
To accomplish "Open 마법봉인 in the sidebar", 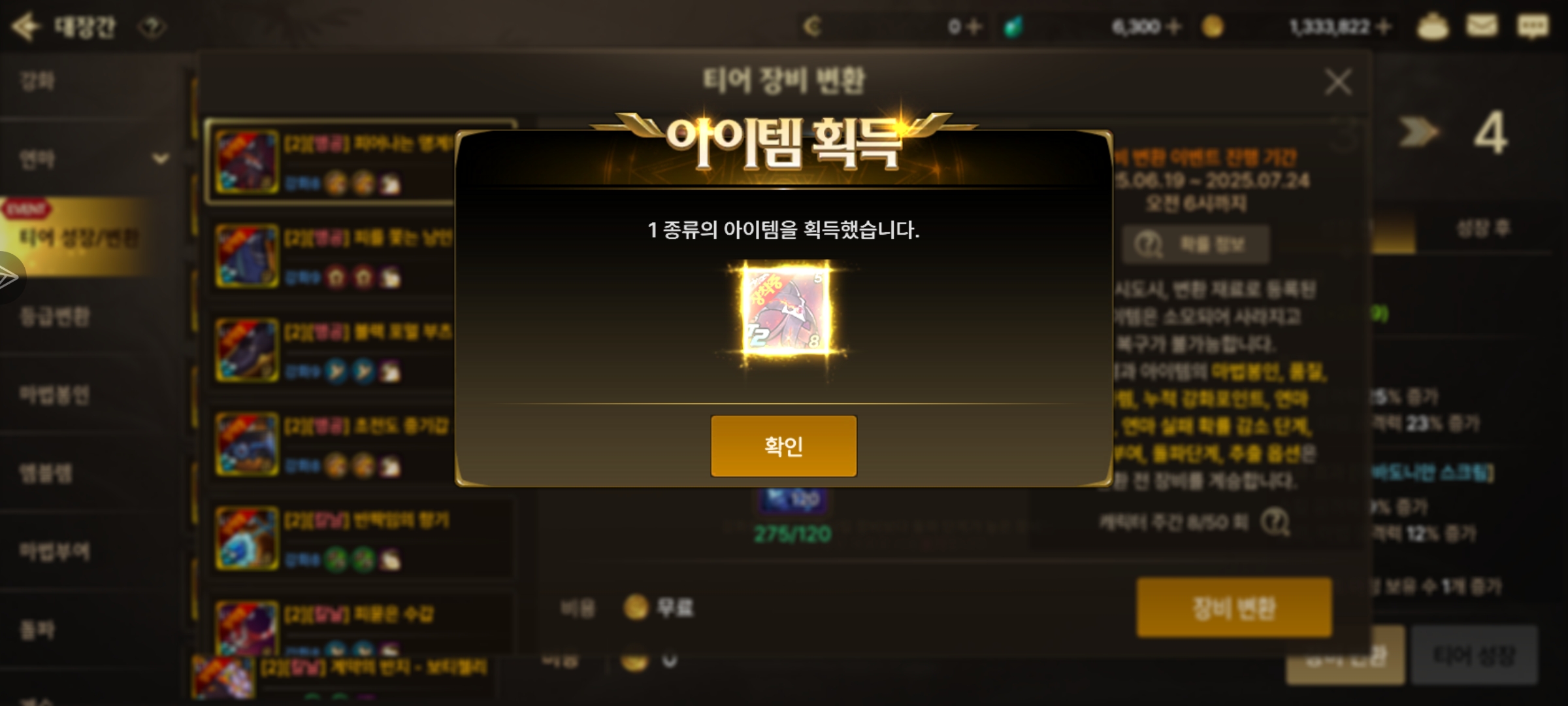I will click(55, 395).
